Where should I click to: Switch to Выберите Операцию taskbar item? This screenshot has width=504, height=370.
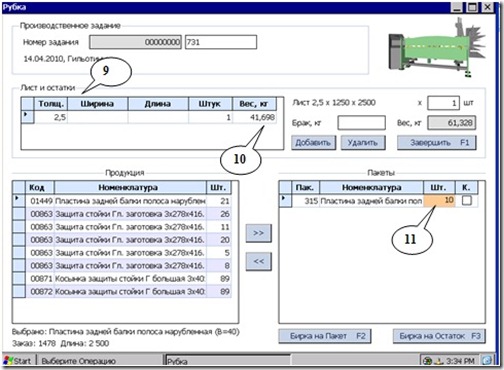[99, 361]
